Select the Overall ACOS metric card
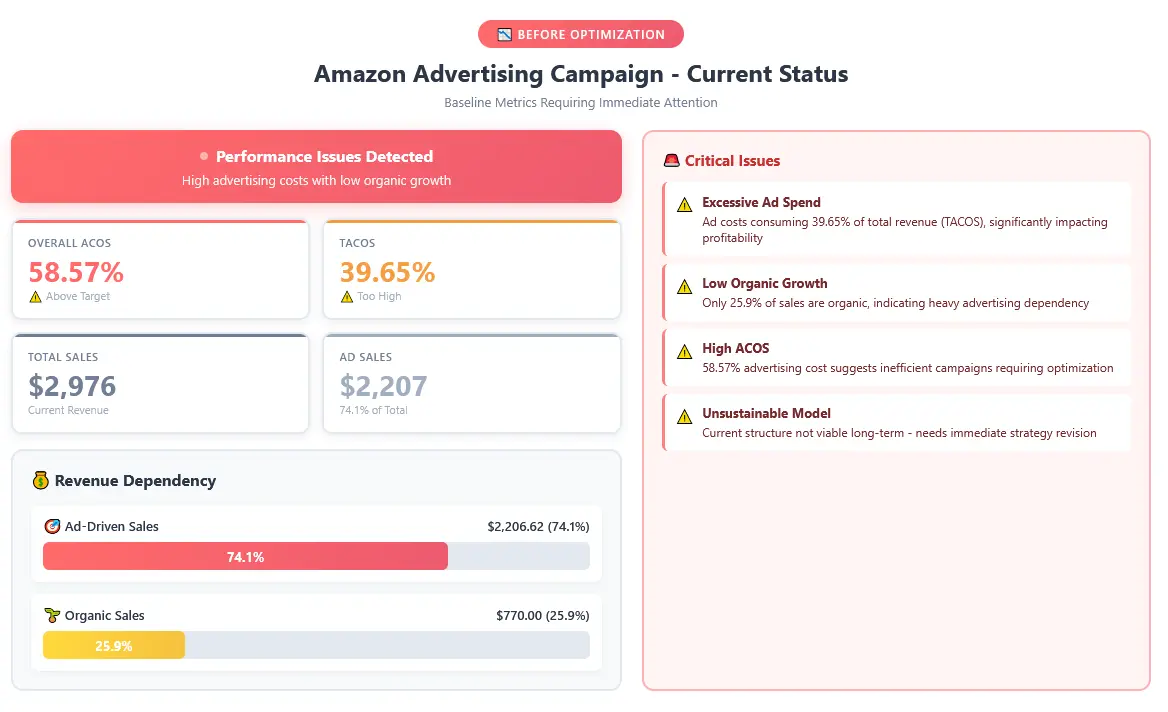Screen dimensions: 1168x712 point(160,270)
